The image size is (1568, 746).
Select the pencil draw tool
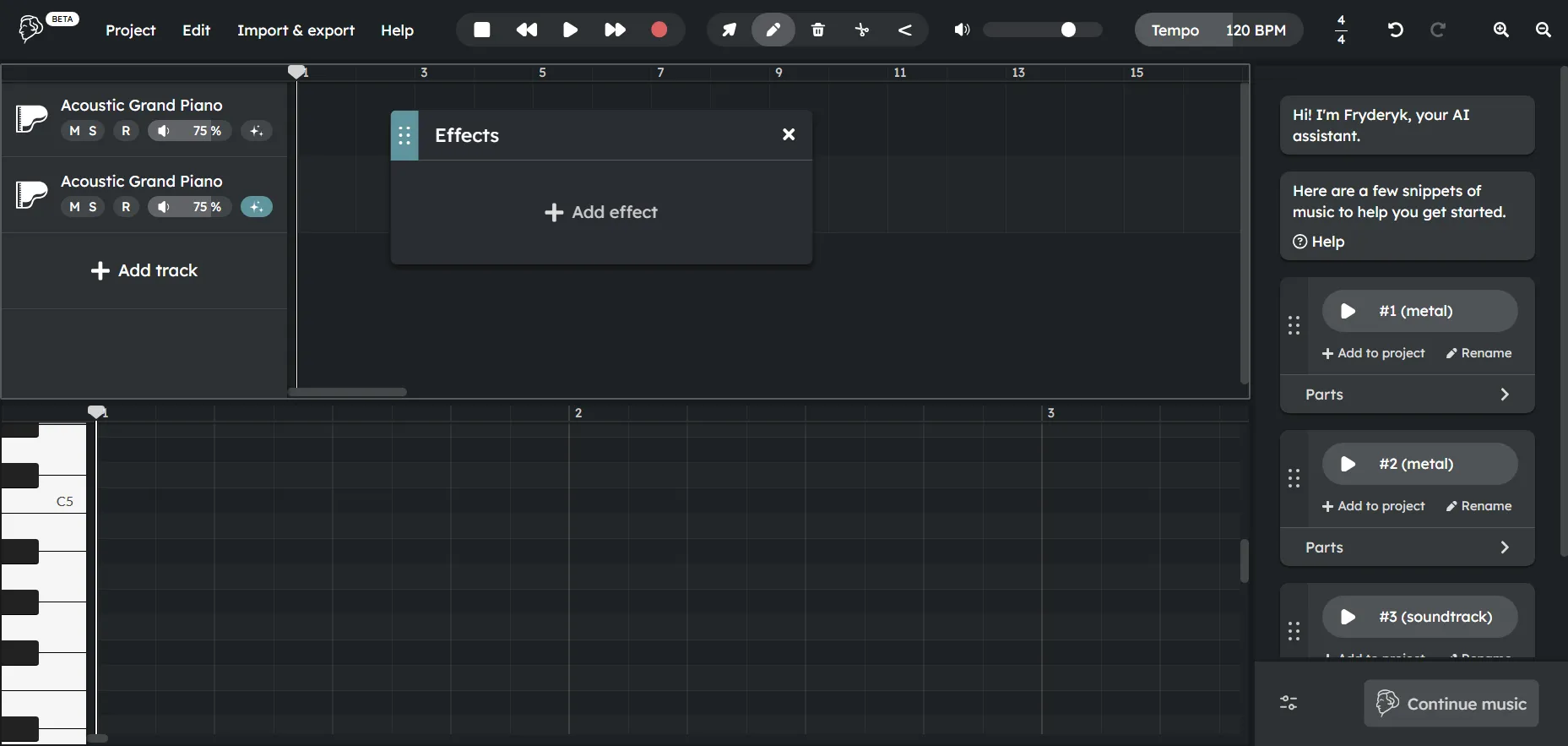pyautogui.click(x=773, y=30)
